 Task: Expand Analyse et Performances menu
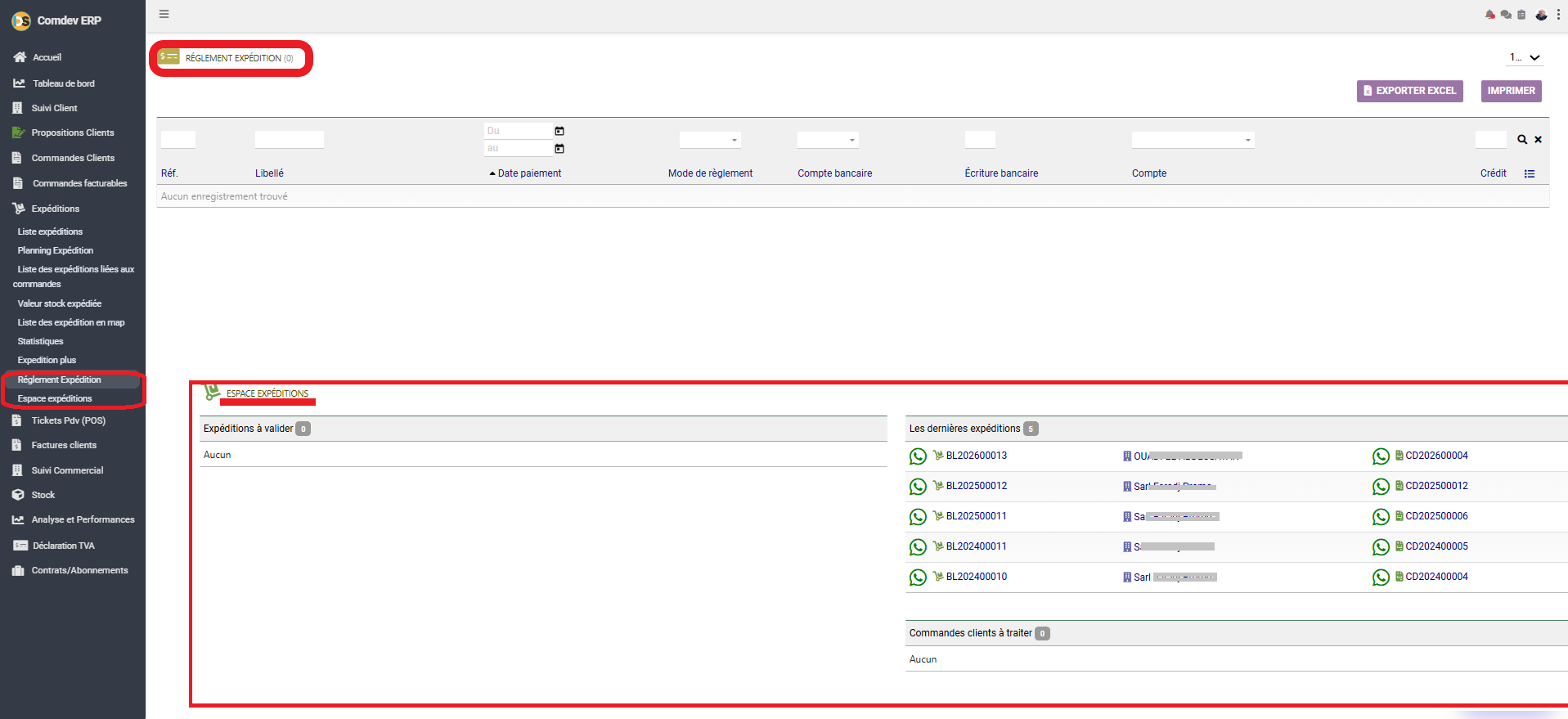coord(83,519)
